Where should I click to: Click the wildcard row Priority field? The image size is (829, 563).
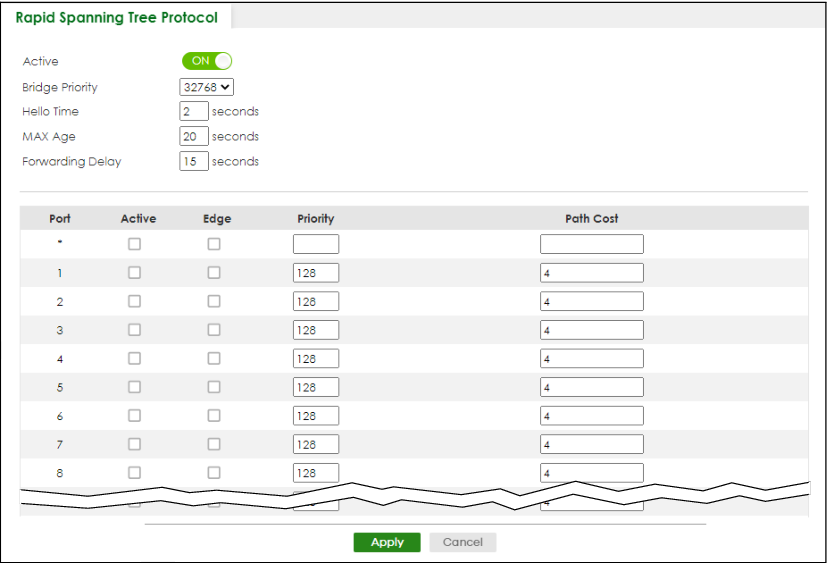click(316, 244)
